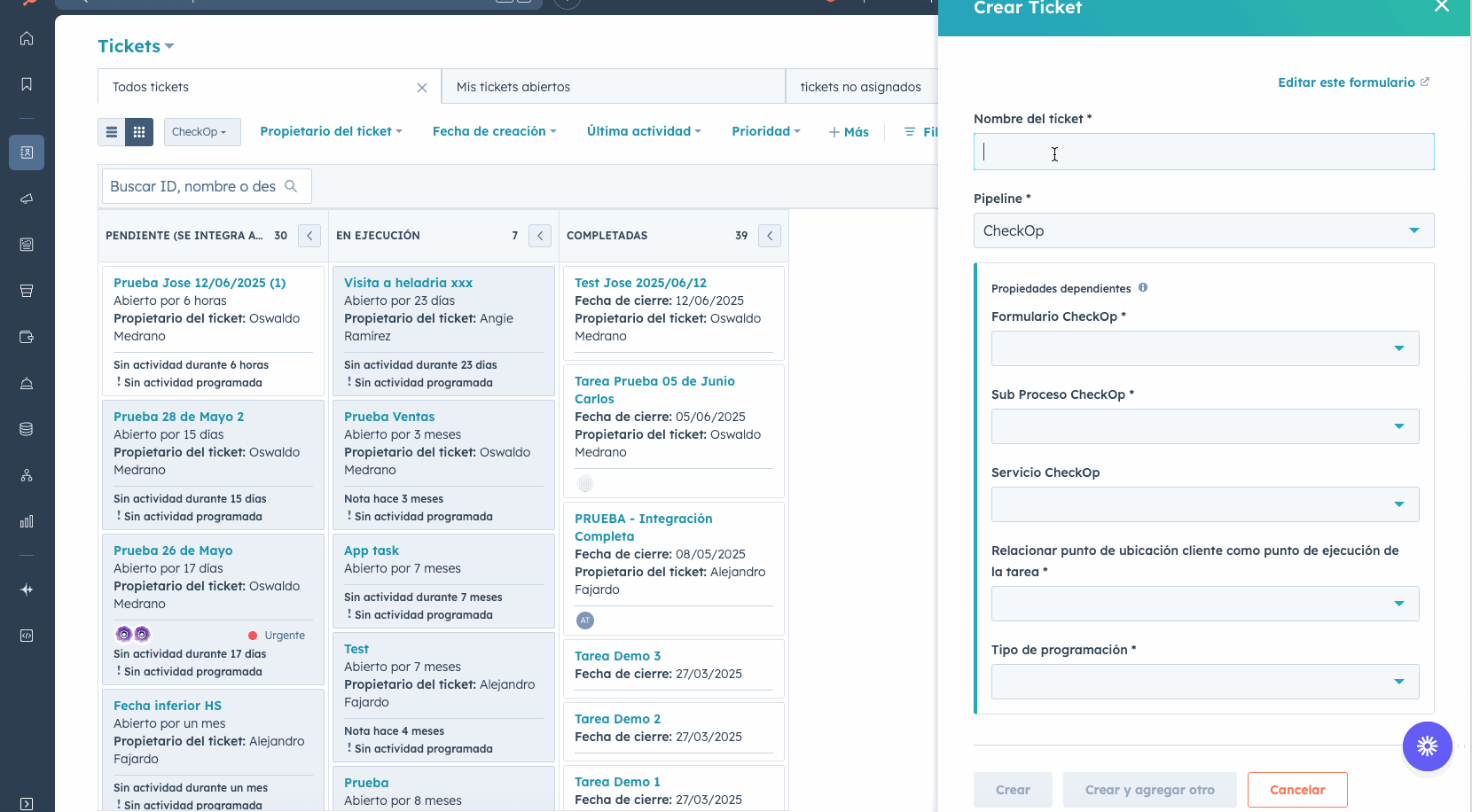
Task: Click Editar este formulario link
Action: point(1353,82)
